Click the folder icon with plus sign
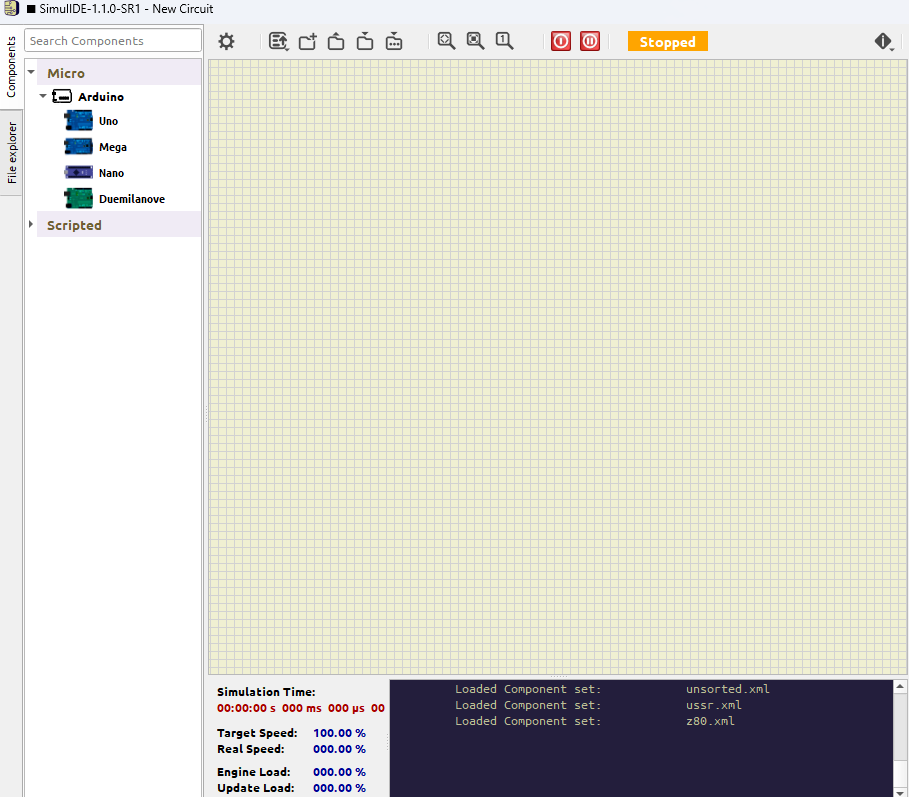909x797 pixels. (307, 41)
